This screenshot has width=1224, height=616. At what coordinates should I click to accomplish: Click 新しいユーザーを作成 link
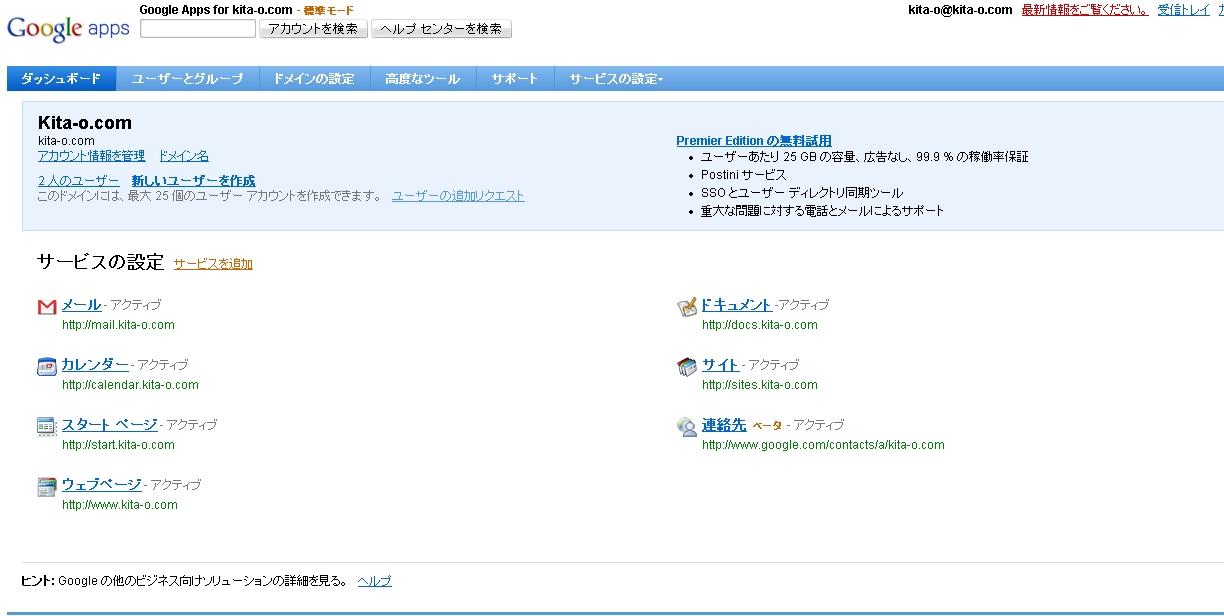pyautogui.click(x=193, y=181)
